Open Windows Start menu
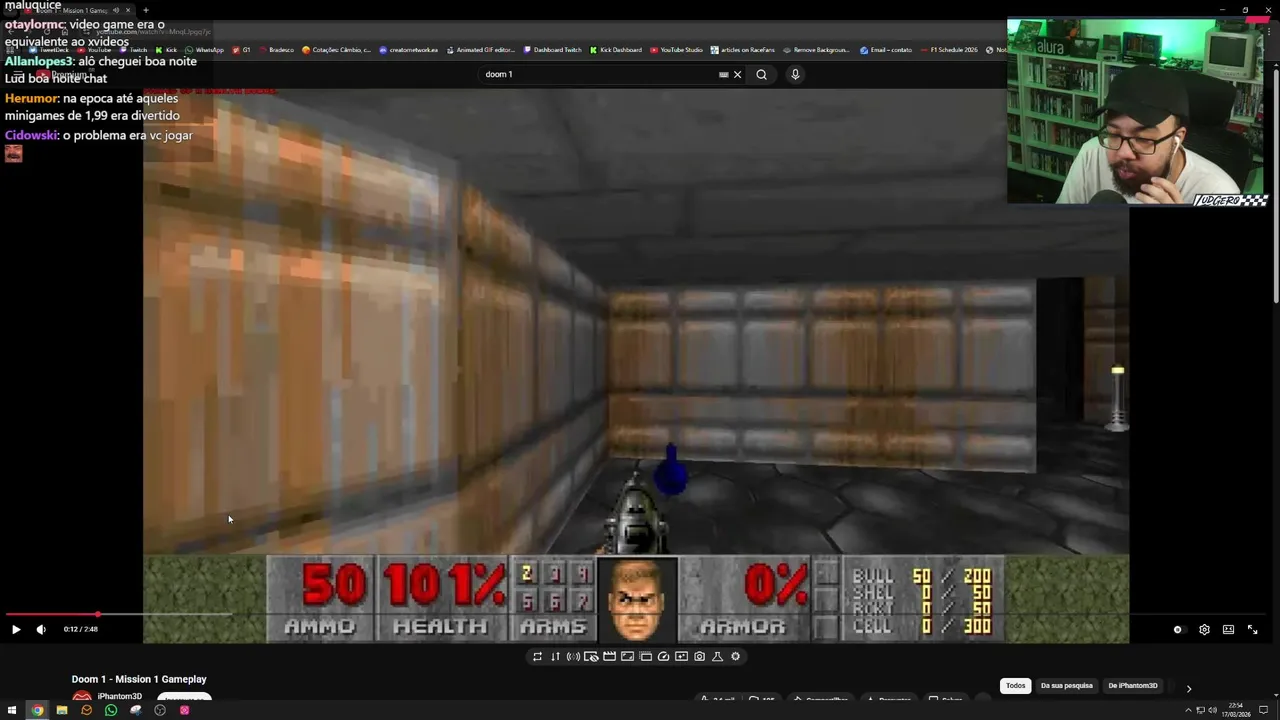 click(x=13, y=710)
